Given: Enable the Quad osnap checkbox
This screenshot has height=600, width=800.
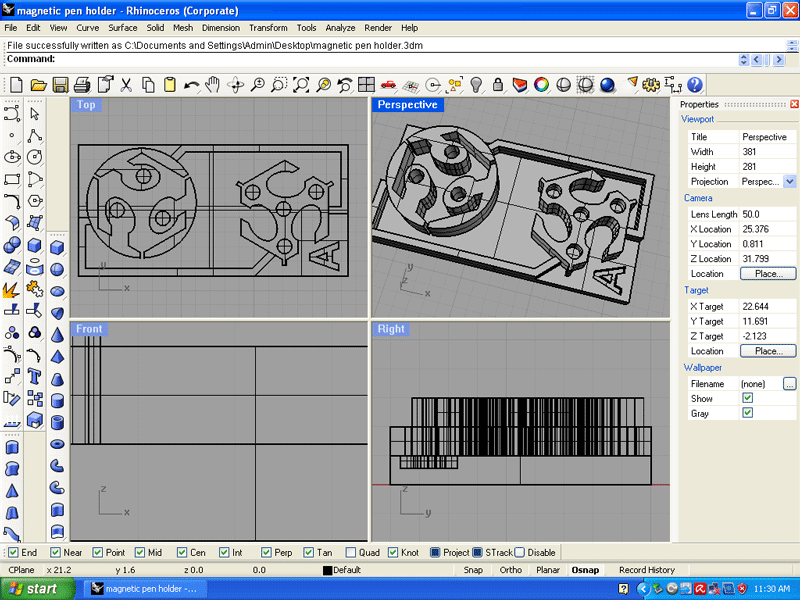Looking at the screenshot, I should [x=351, y=553].
